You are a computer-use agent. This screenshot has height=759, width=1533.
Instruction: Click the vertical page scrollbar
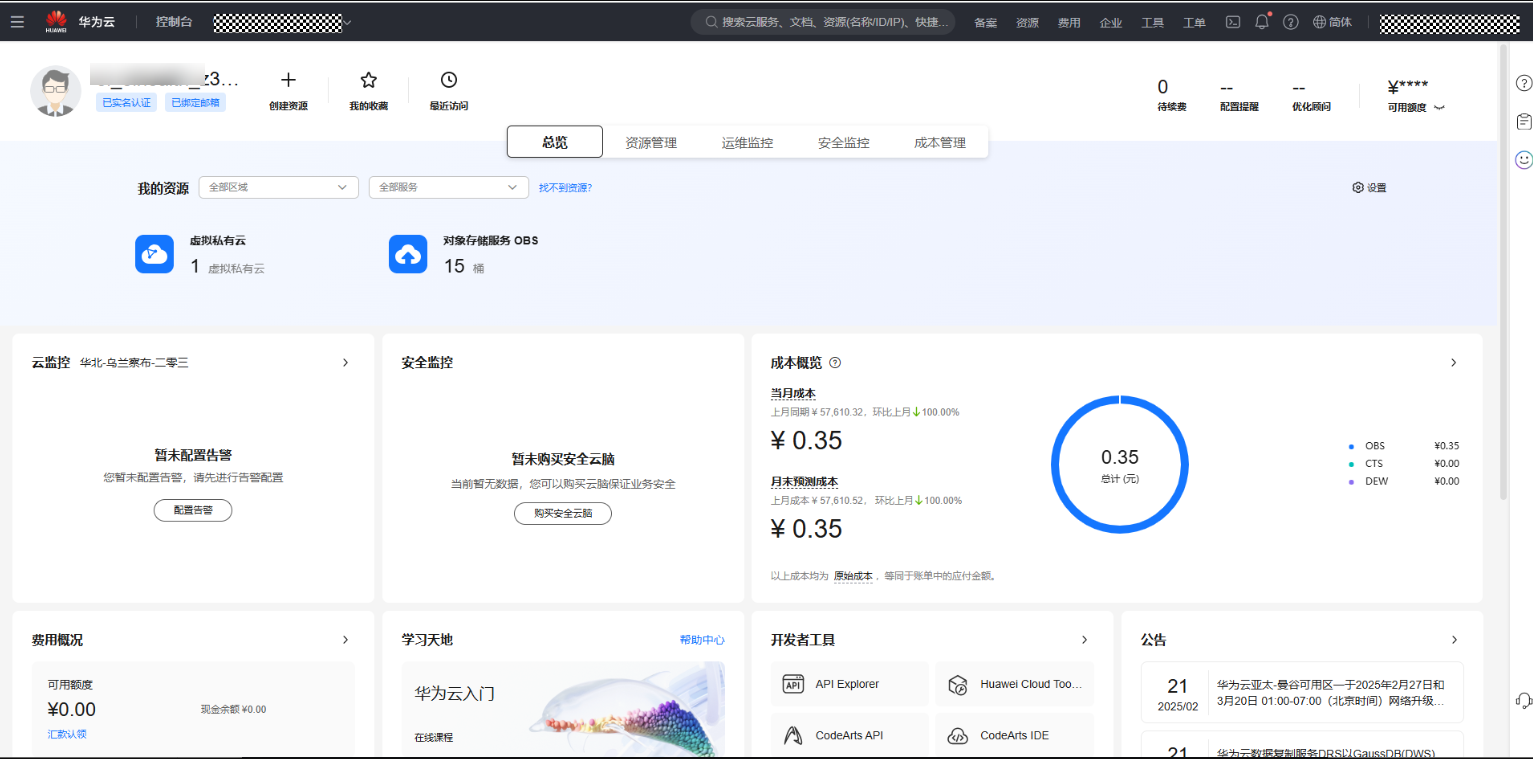tap(1503, 270)
